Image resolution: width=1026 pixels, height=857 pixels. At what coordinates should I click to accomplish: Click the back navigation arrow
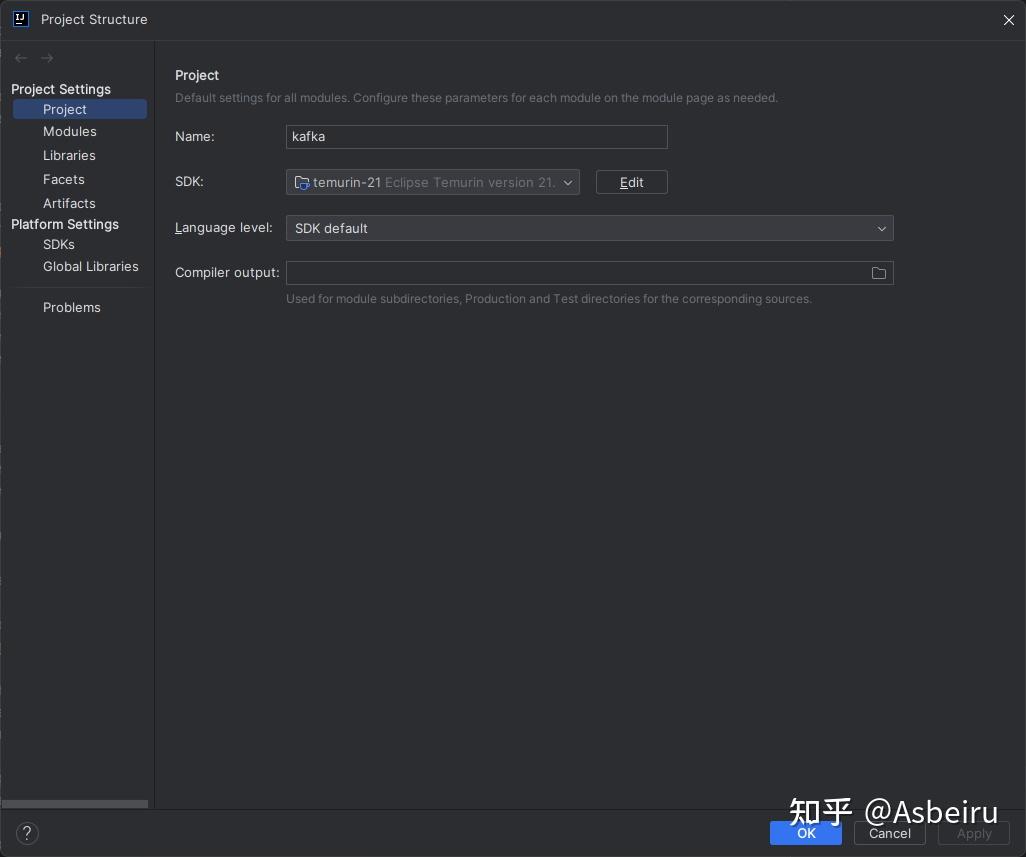(21, 58)
